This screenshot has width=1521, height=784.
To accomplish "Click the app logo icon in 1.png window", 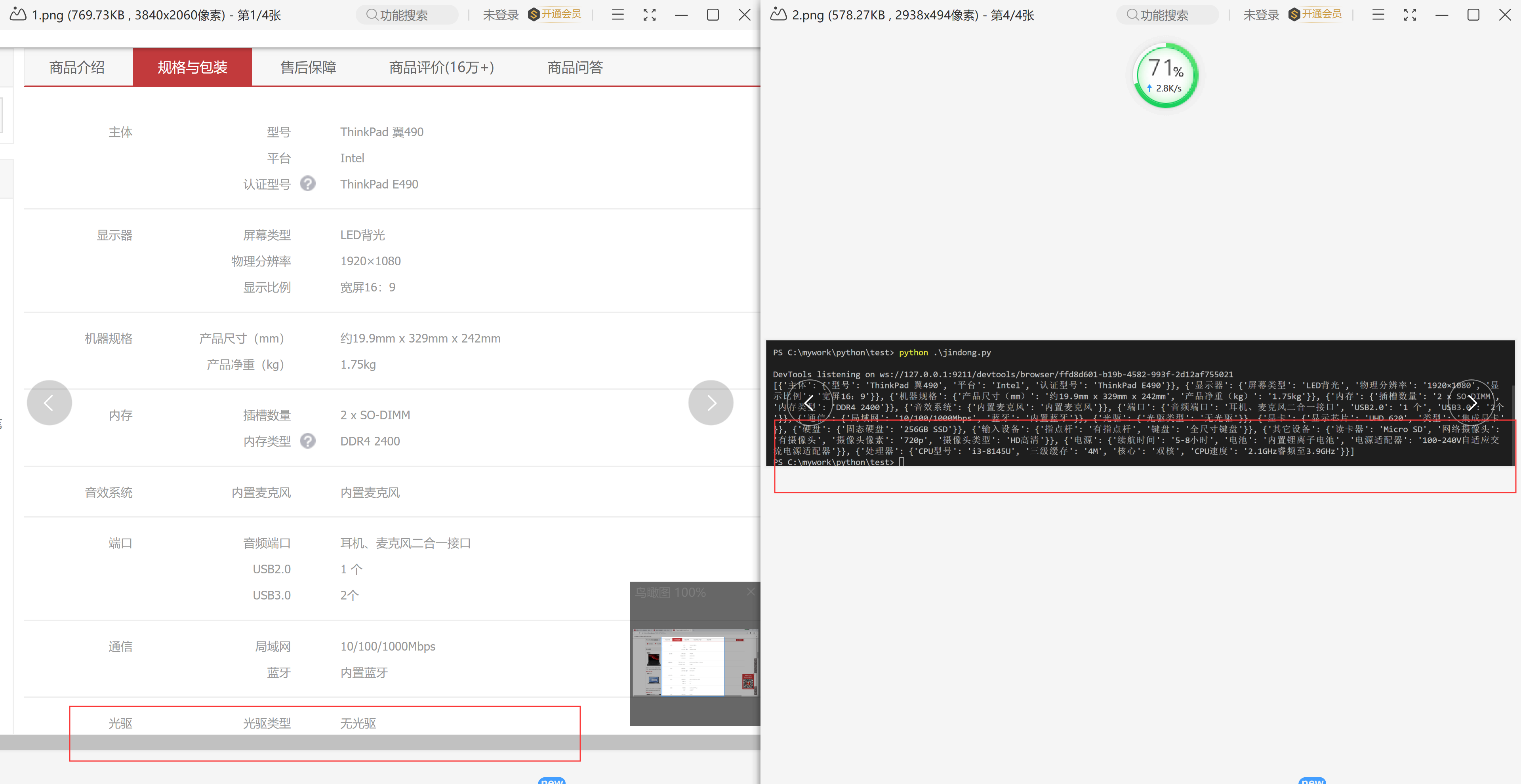I will point(18,14).
